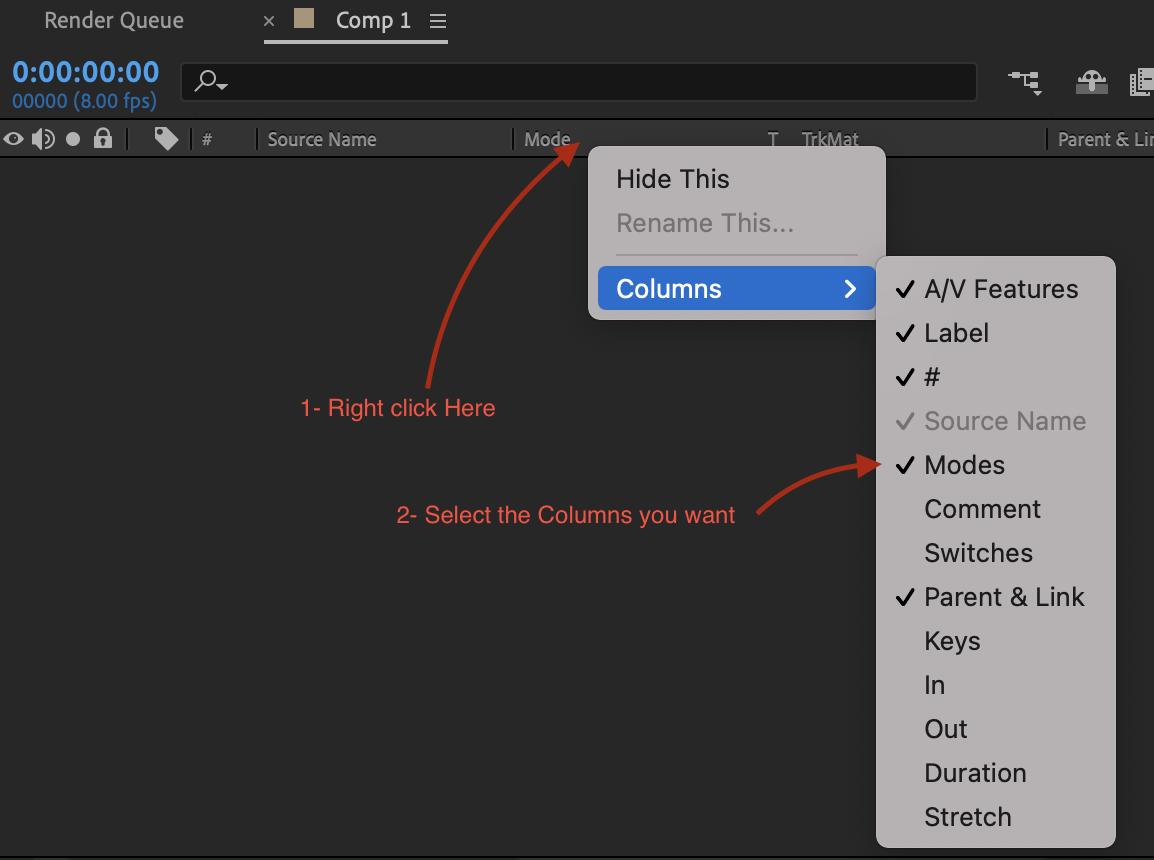Choose Hide This from the context menu
This screenshot has height=860, width=1154.
pyautogui.click(x=673, y=179)
